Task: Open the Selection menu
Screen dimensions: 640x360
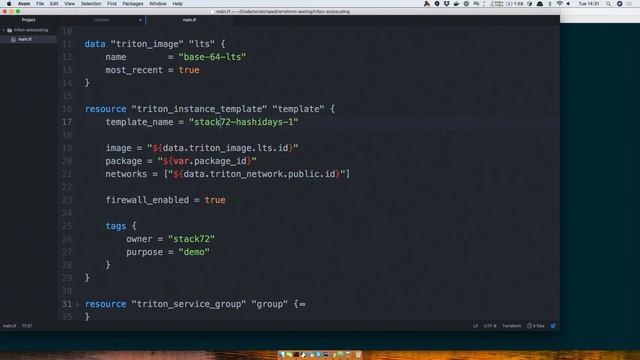Action: click(x=91, y=4)
